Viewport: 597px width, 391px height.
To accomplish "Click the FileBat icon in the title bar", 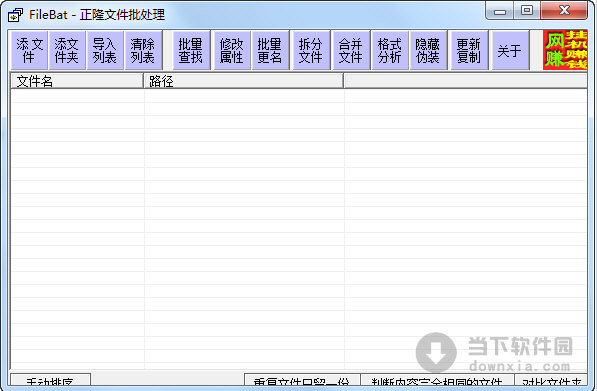I will coord(15,15).
